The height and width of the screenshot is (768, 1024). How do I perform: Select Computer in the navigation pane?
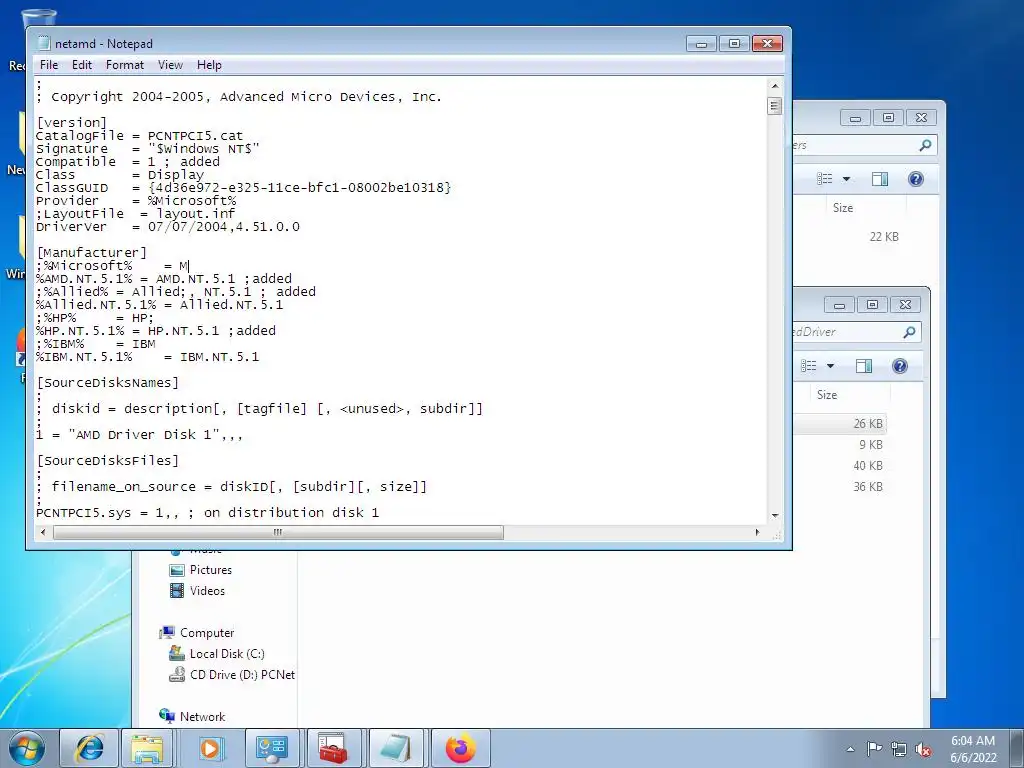[206, 633]
